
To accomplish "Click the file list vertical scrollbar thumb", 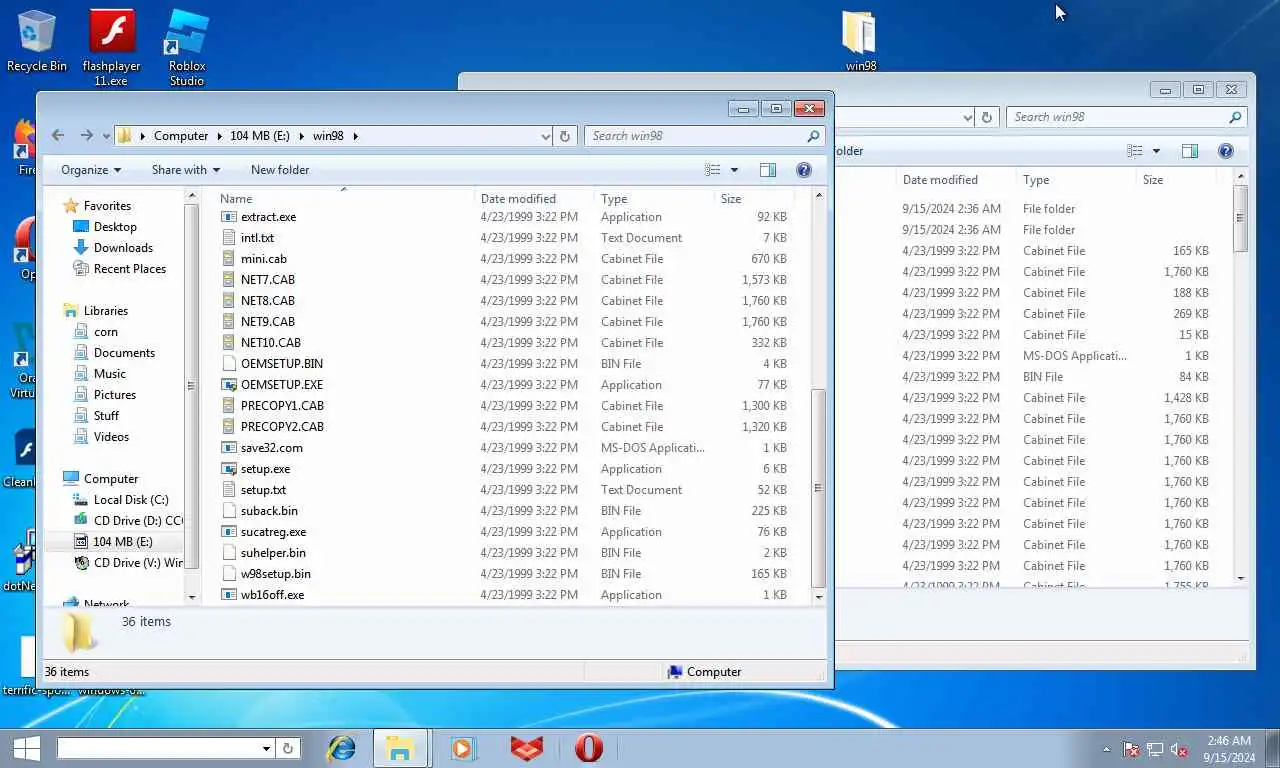I will click(818, 487).
